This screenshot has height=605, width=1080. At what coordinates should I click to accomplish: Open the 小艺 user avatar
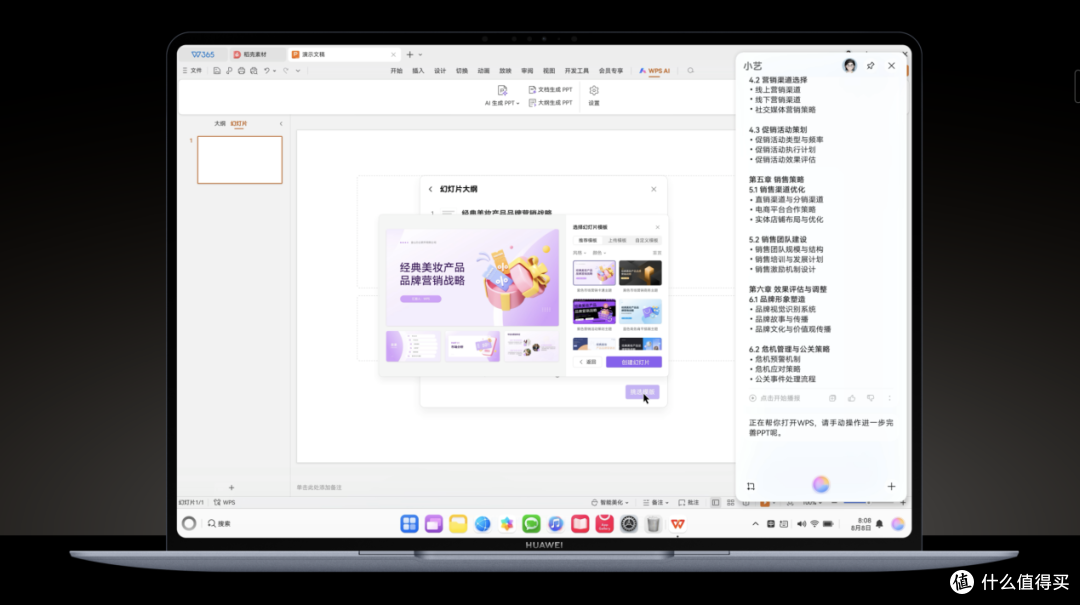[x=850, y=65]
